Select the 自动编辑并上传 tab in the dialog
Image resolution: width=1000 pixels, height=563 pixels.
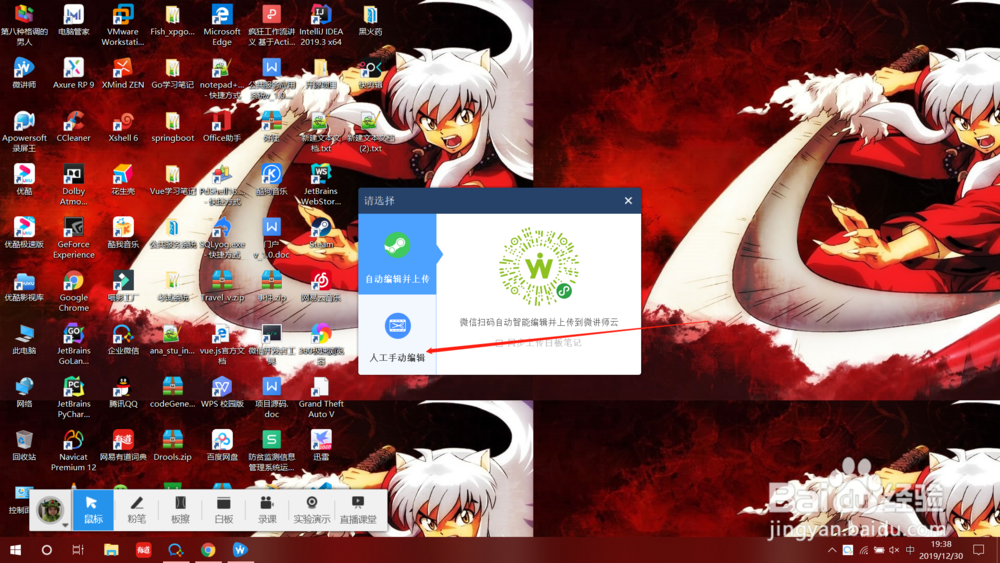(397, 254)
